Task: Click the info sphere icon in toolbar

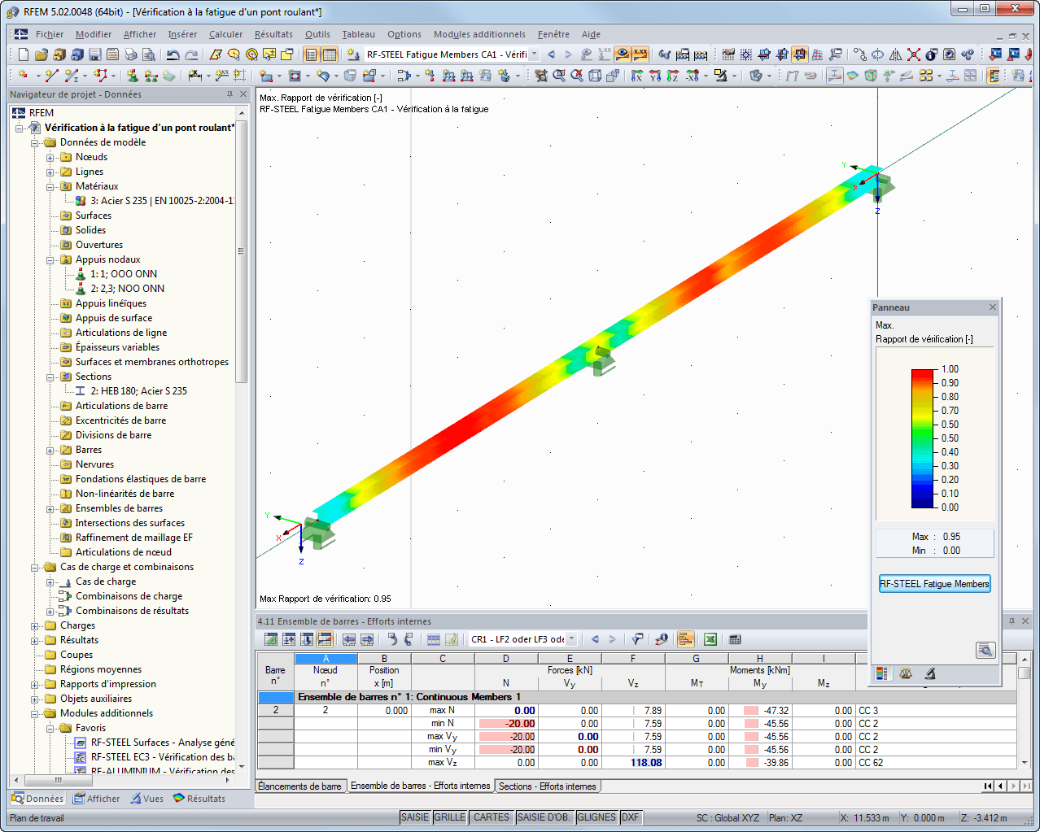Action: (x=931, y=54)
